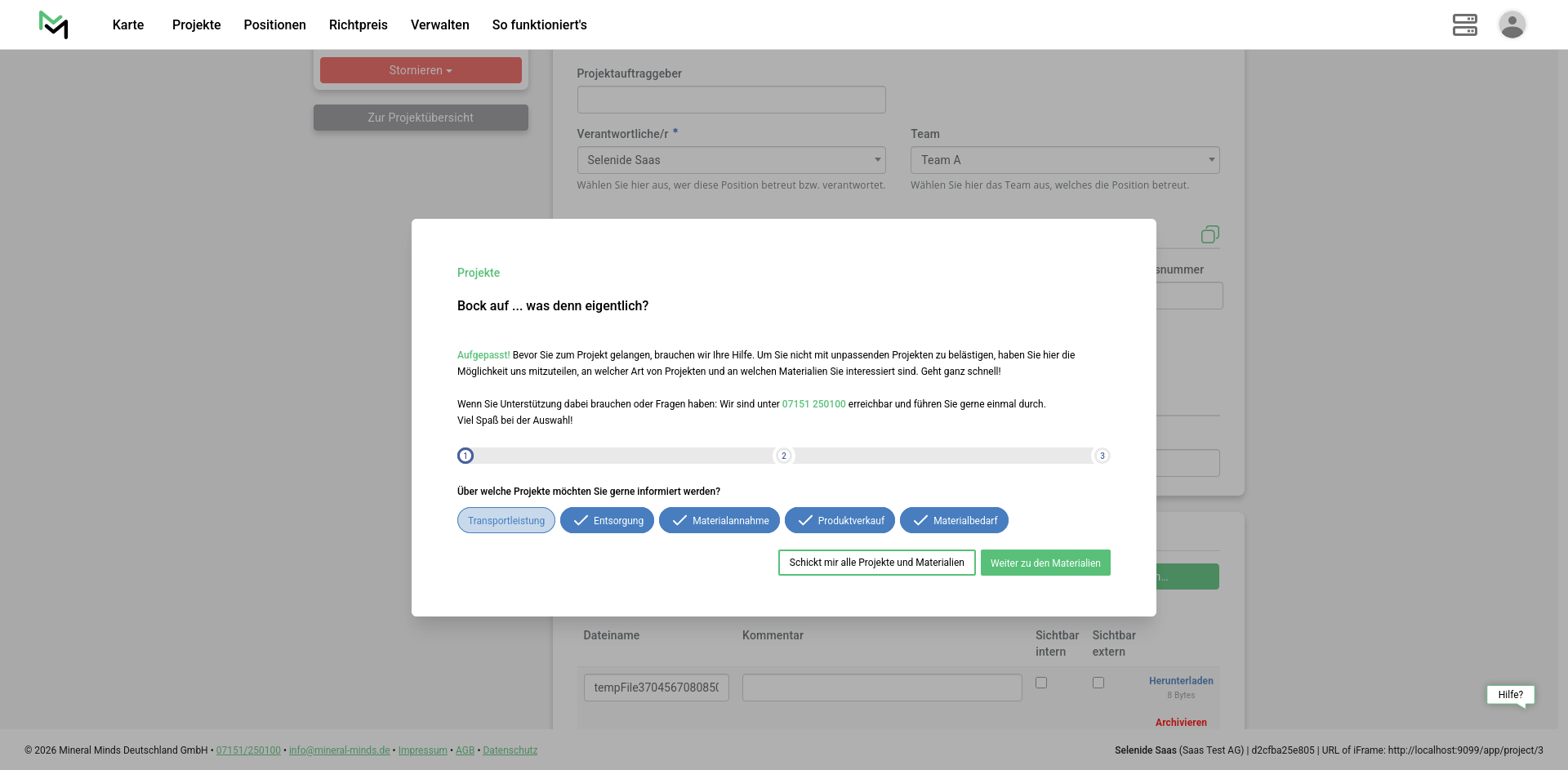Jump to step 2 progress marker
Viewport: 1568px width, 770px height.
(x=784, y=456)
